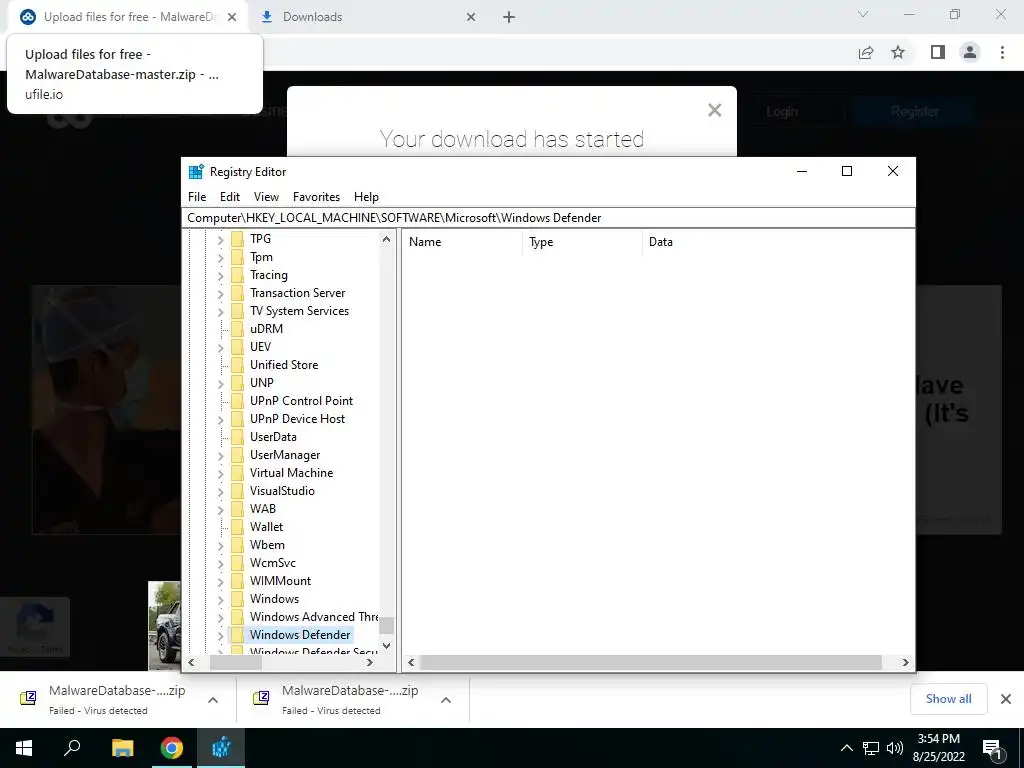The width and height of the screenshot is (1024, 768).
Task: Select the UPnP Control Point folder icon
Action: pos(237,400)
